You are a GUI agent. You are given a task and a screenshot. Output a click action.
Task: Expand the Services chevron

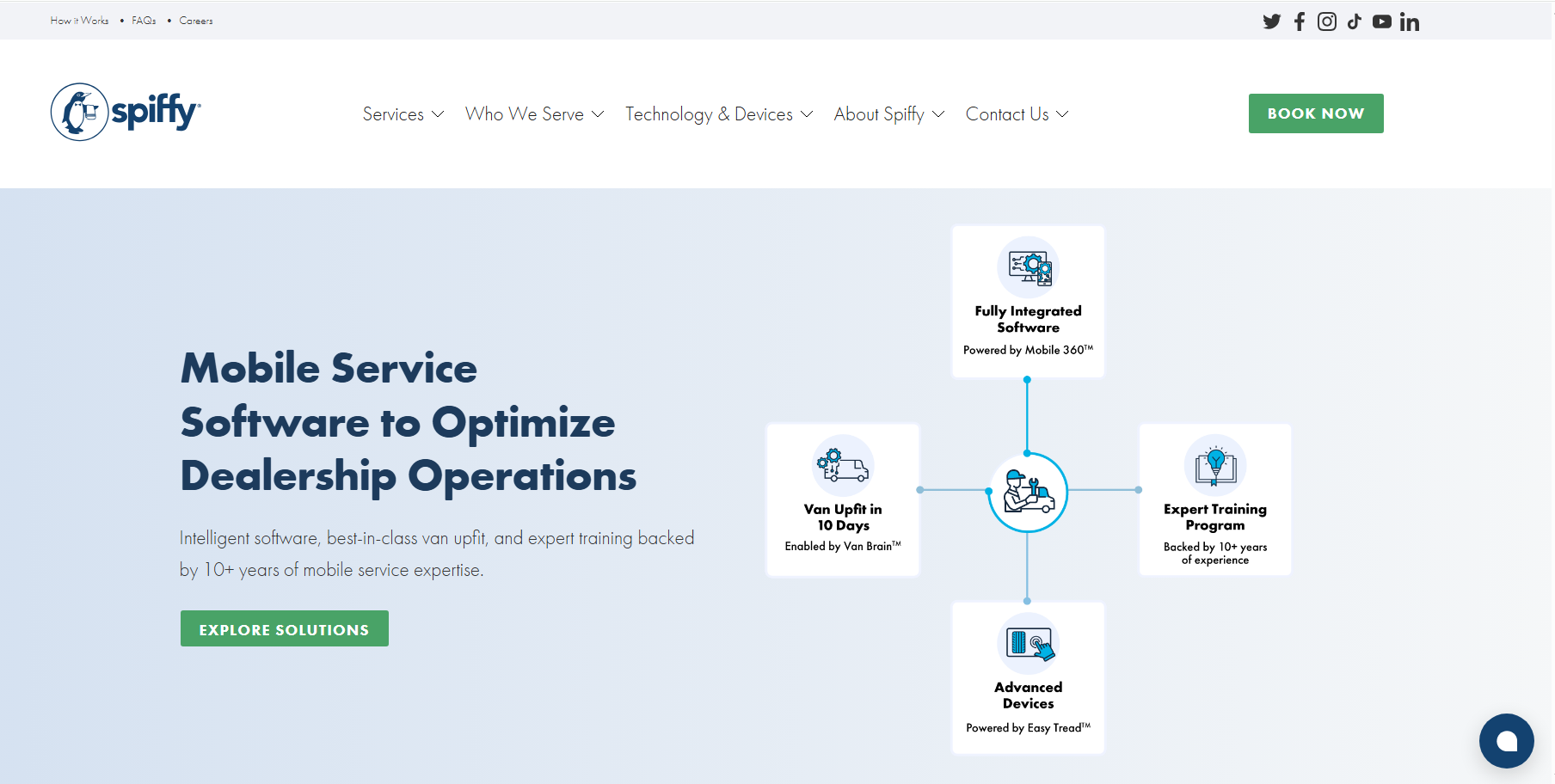(x=438, y=114)
